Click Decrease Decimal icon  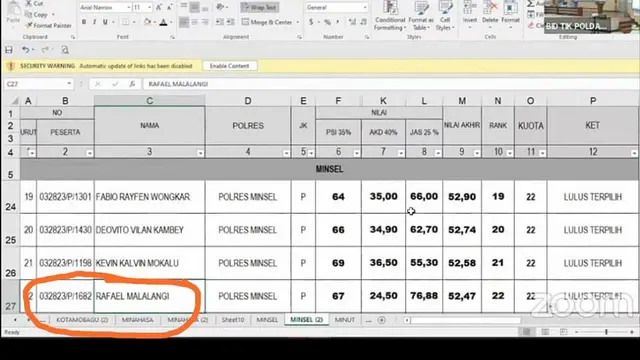click(x=363, y=22)
